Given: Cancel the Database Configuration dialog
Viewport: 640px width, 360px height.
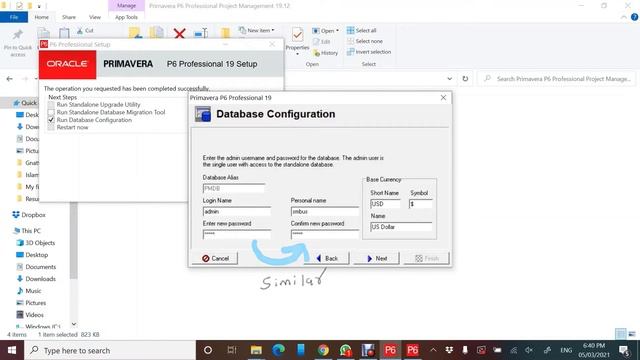Looking at the screenshot, I should tap(215, 258).
